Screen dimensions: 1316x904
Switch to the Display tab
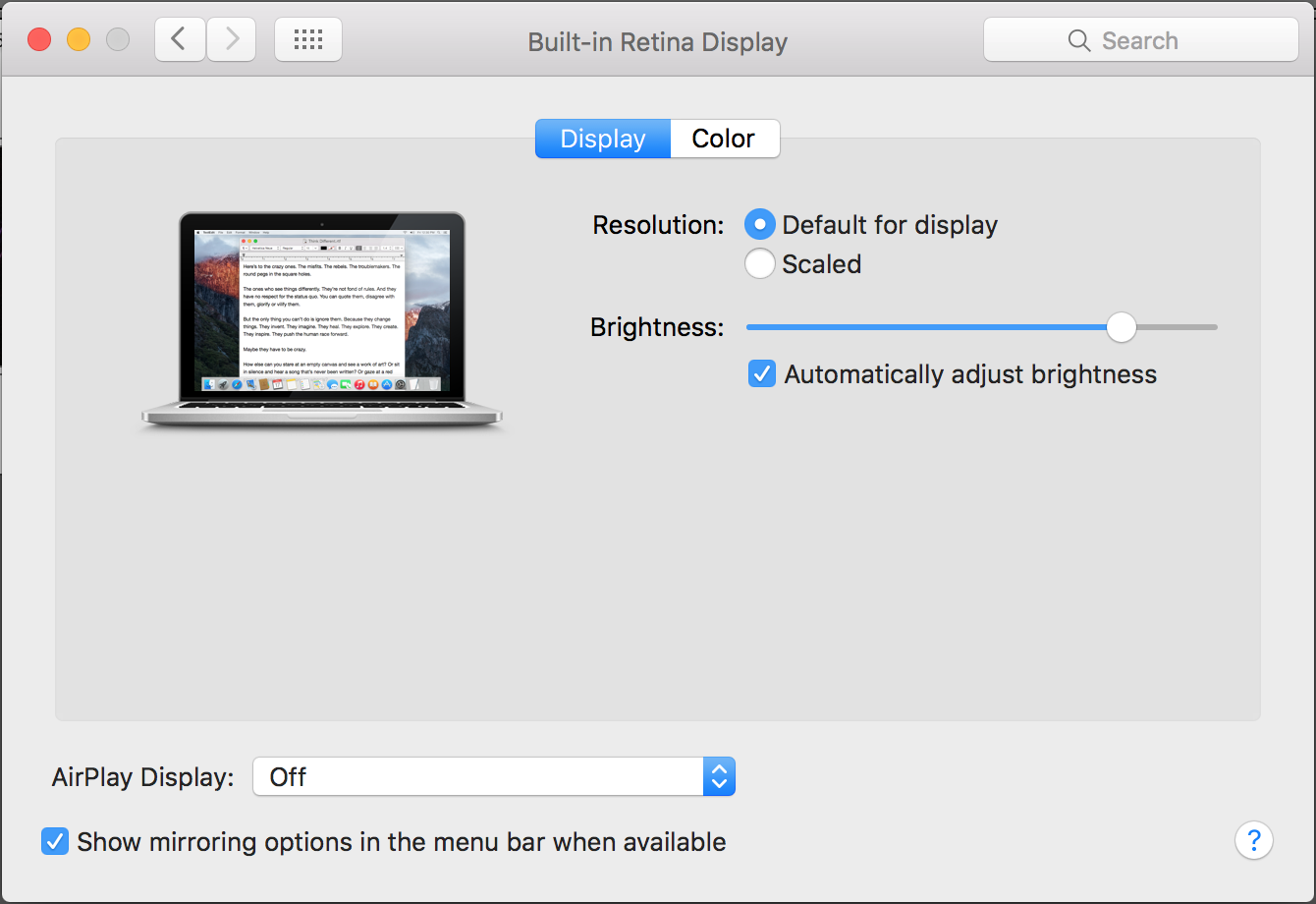[x=603, y=139]
